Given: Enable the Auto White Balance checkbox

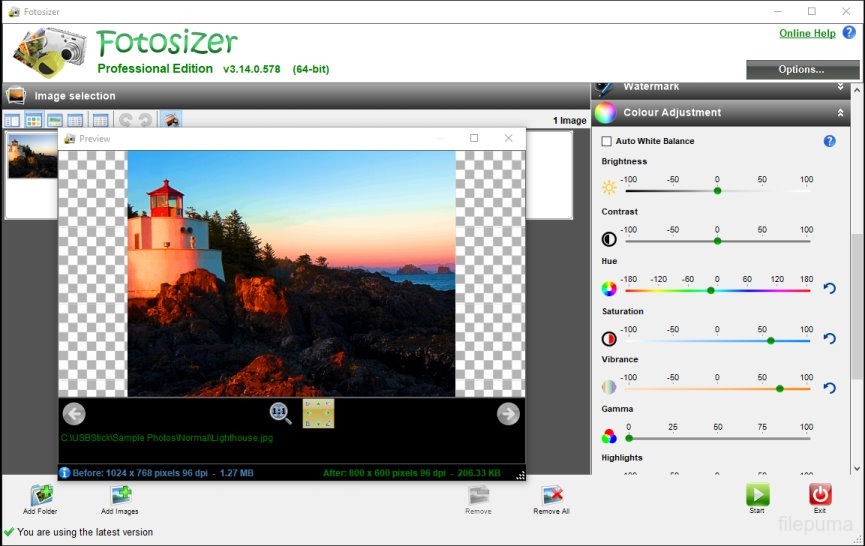Looking at the screenshot, I should (606, 141).
